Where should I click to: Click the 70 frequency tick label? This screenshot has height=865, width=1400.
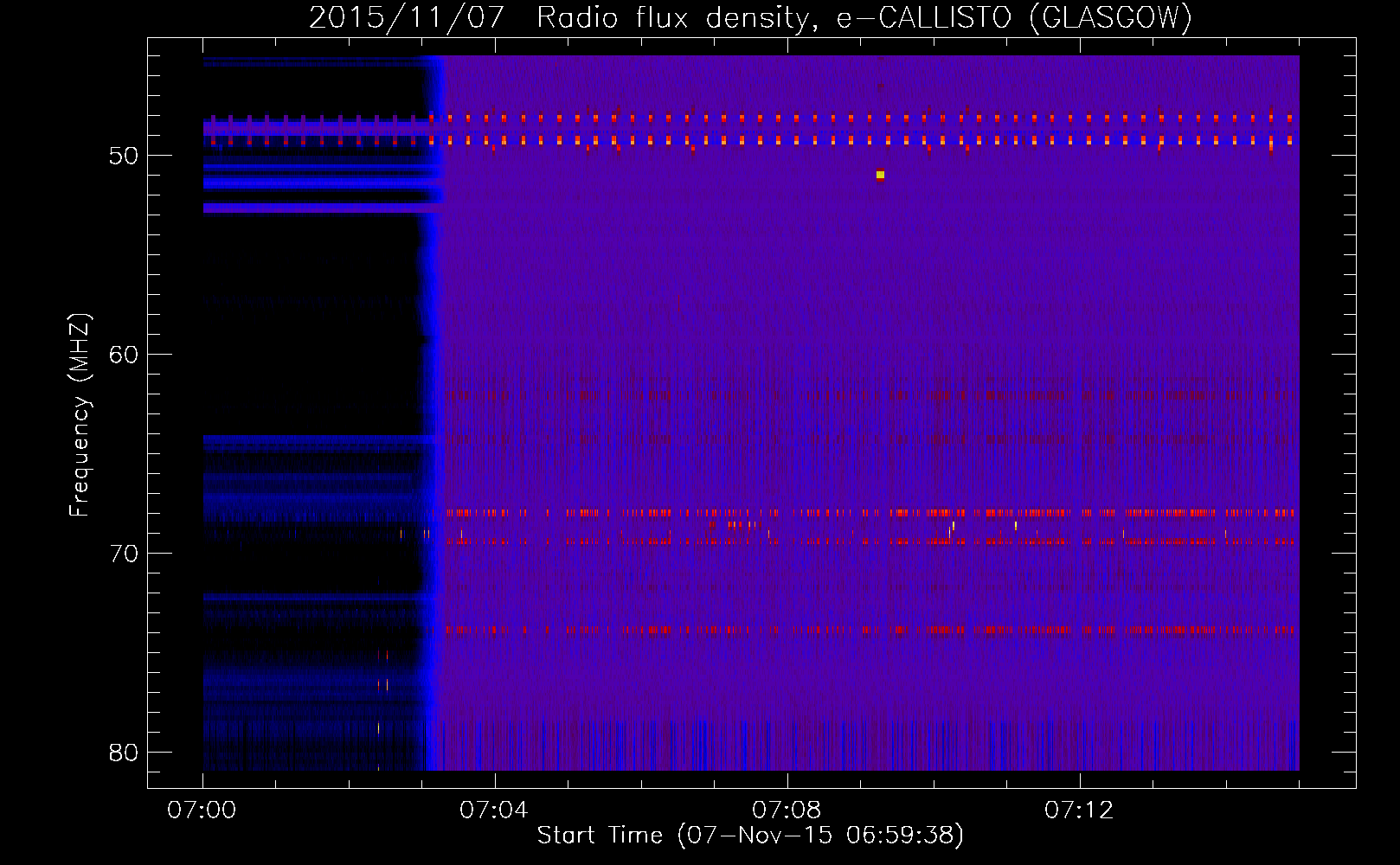click(124, 554)
